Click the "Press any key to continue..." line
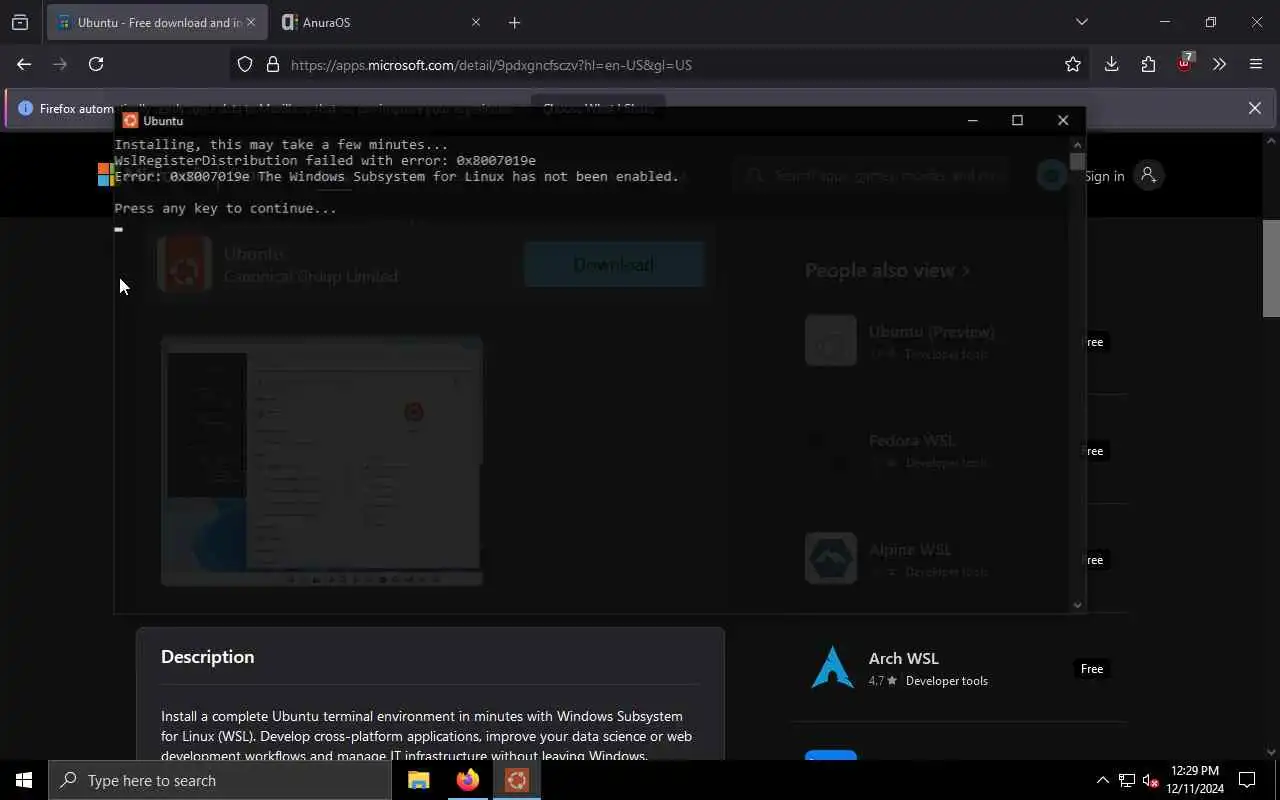Viewport: 1280px width, 800px height. (x=225, y=208)
